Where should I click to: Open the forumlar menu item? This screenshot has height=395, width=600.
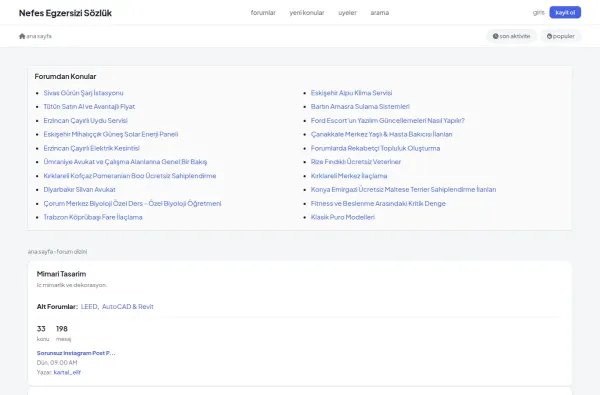(263, 13)
